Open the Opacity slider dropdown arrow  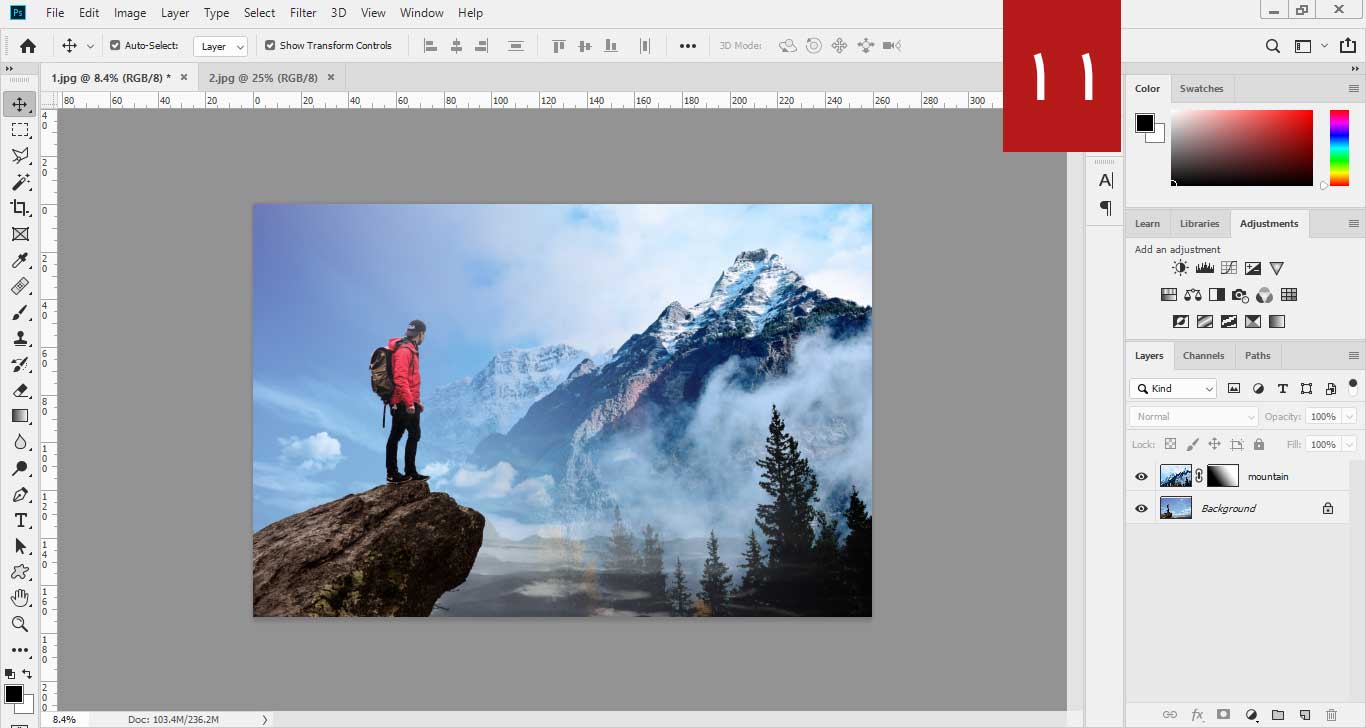pos(1349,416)
